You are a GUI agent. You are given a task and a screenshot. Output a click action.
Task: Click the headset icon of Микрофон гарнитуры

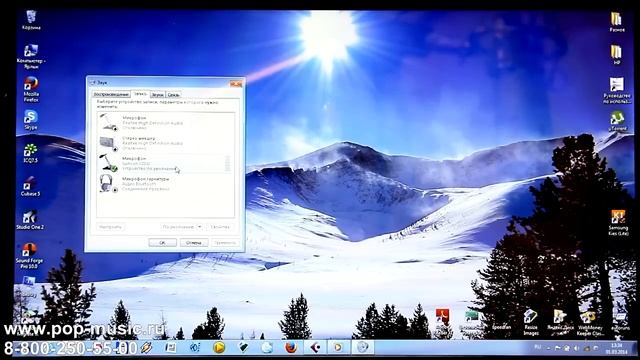click(x=108, y=184)
